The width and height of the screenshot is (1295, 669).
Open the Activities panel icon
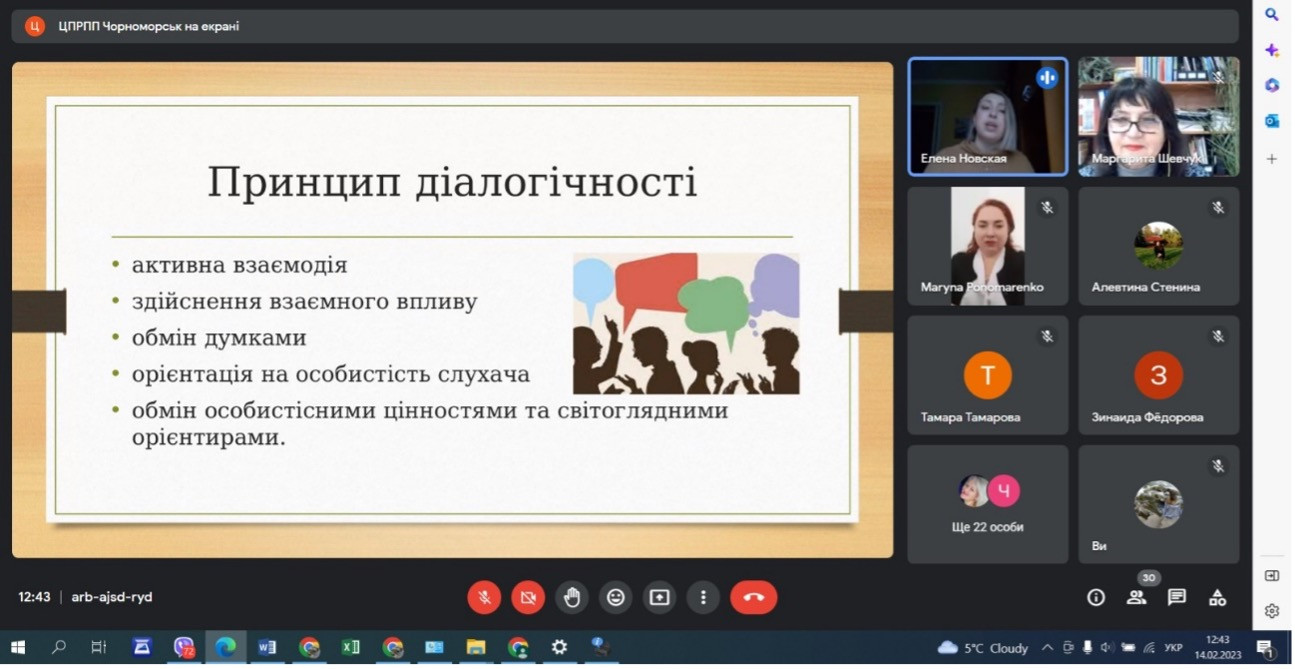tap(1217, 597)
